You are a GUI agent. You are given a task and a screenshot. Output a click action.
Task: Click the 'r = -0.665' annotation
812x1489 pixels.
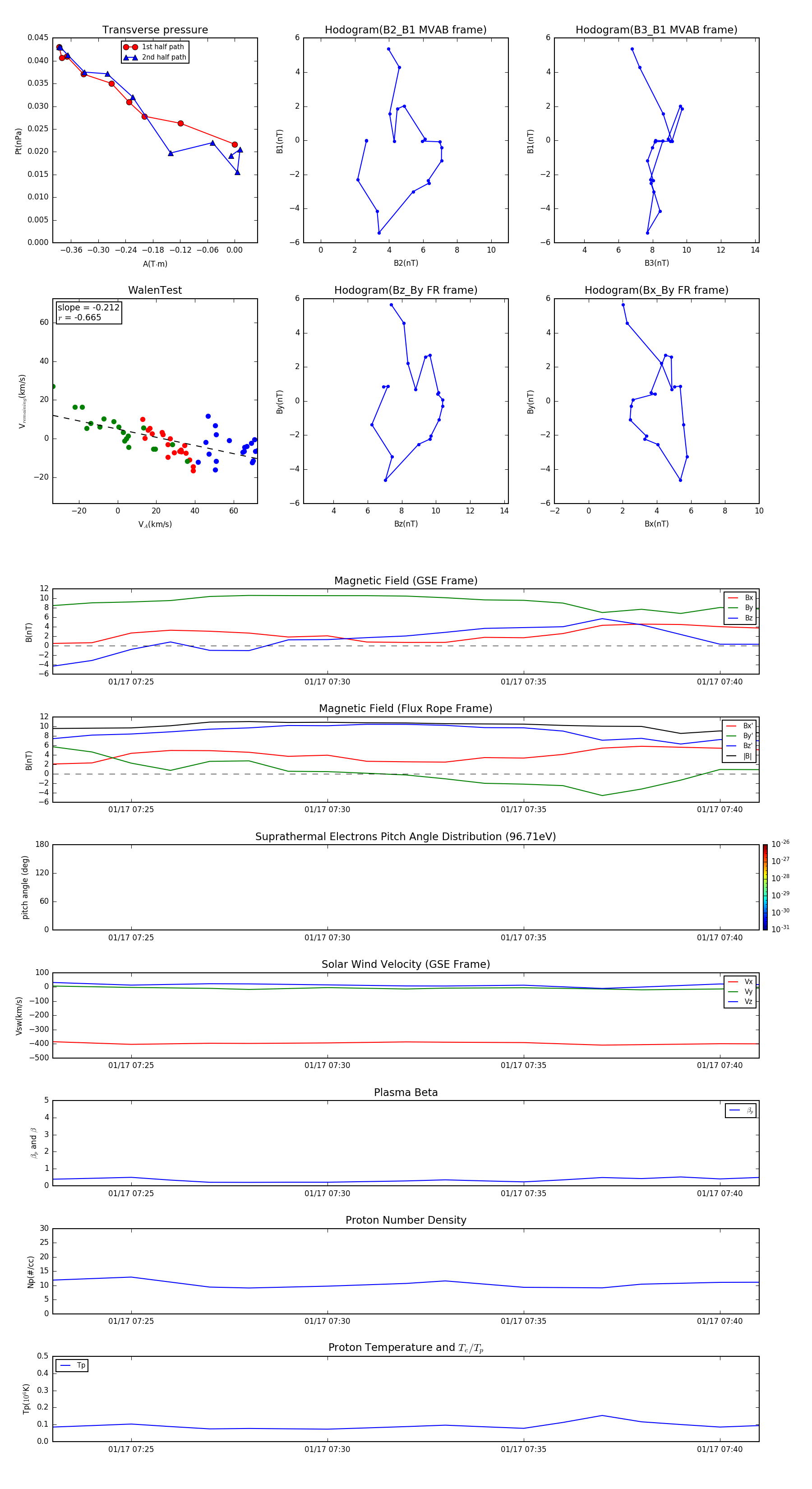(x=80, y=317)
